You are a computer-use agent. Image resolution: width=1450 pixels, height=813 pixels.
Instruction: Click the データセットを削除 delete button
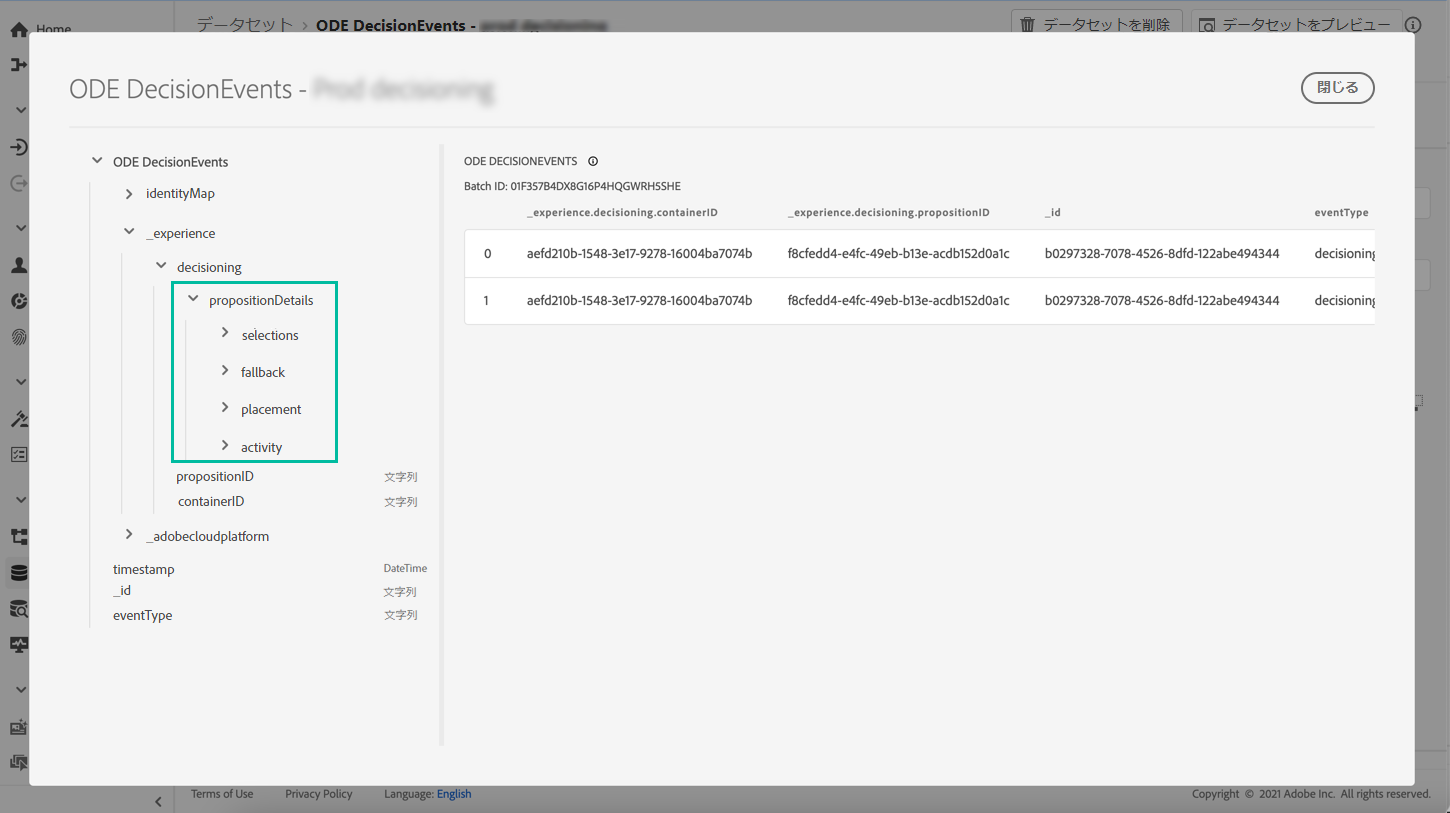(1097, 25)
